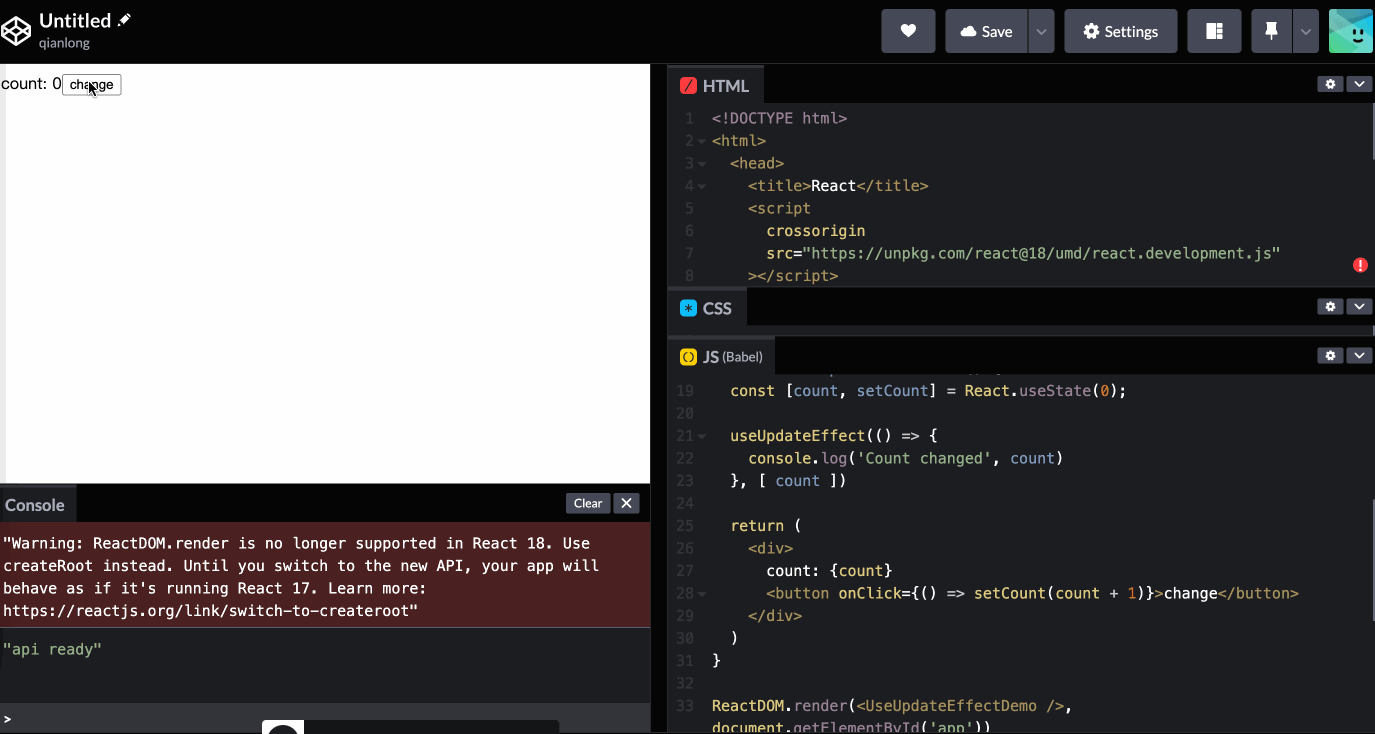The width and height of the screenshot is (1375, 734).
Task: Click the ReactDOM.render(<UseUpdateEffectDemo />, line
Action: 892,706
